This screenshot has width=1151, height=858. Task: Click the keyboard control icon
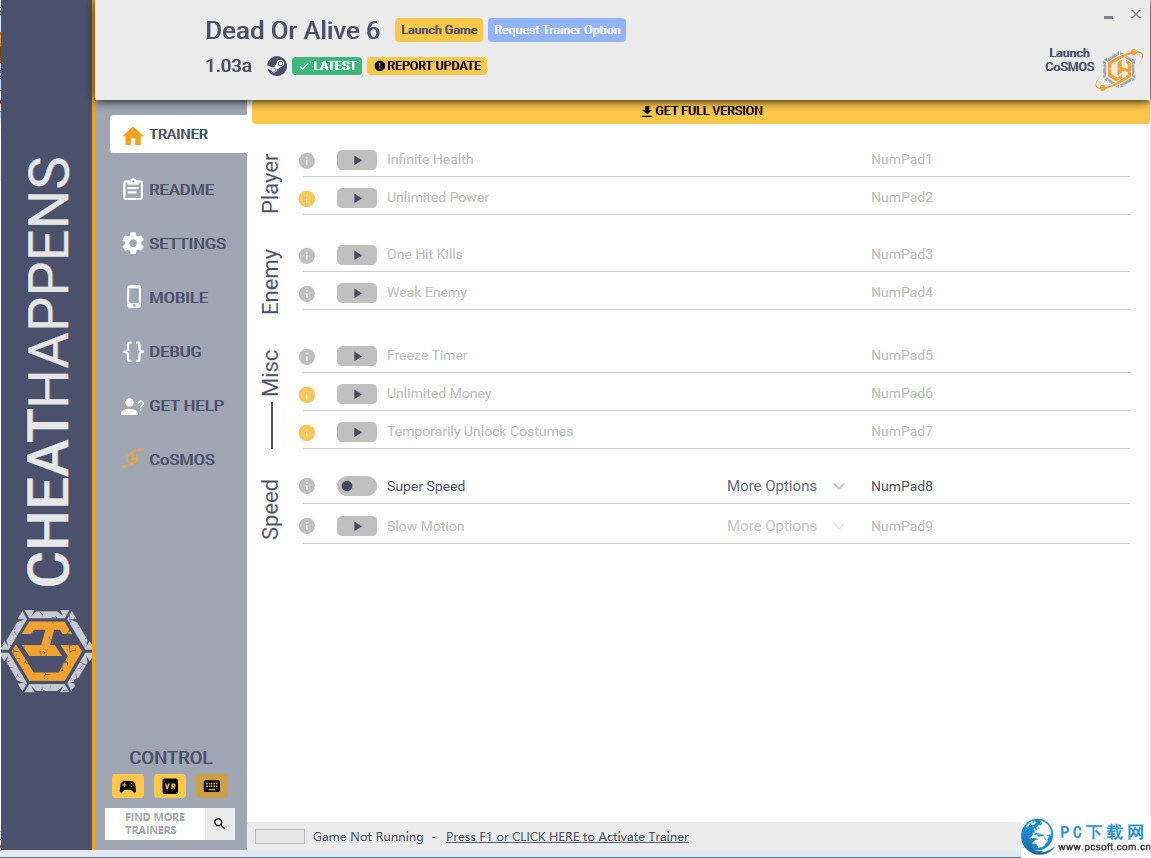click(211, 786)
